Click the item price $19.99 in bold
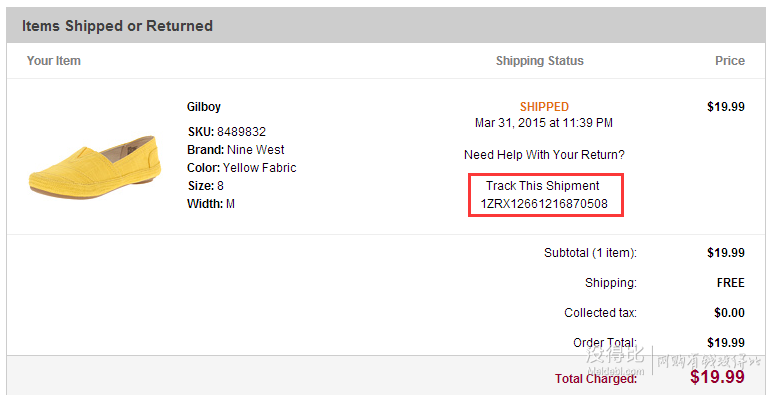The width and height of the screenshot is (772, 395). [x=726, y=107]
